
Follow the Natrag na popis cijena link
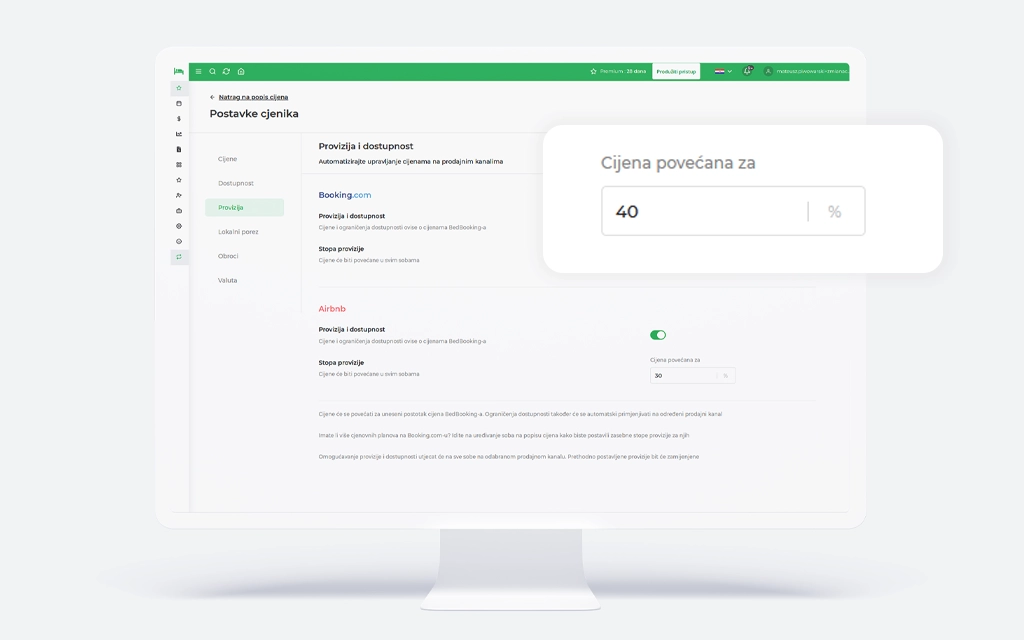253,97
